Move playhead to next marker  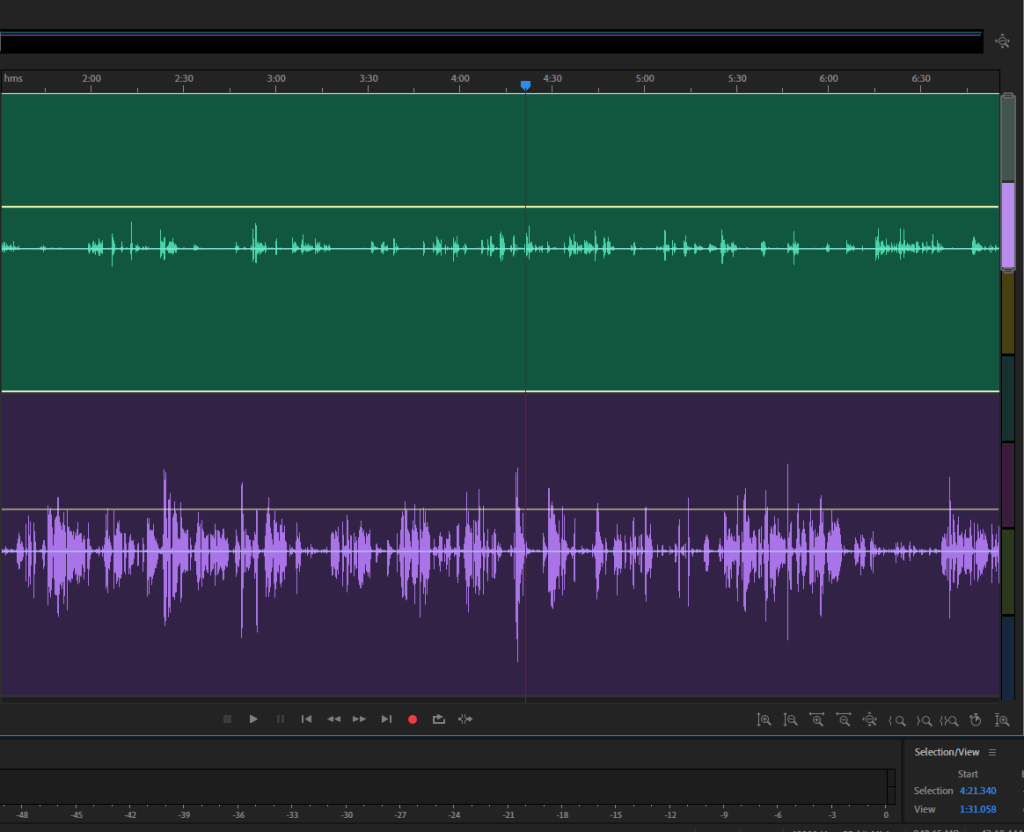pos(386,719)
